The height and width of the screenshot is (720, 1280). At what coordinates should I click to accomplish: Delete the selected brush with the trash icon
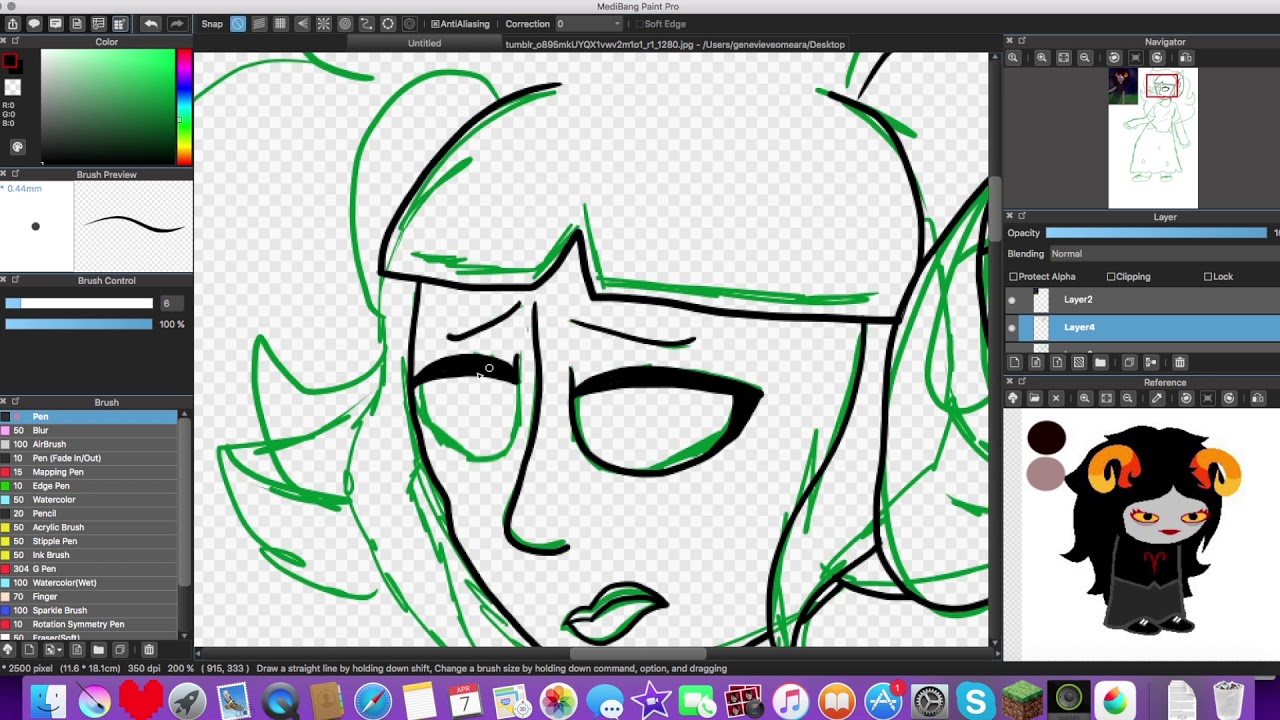coord(149,650)
